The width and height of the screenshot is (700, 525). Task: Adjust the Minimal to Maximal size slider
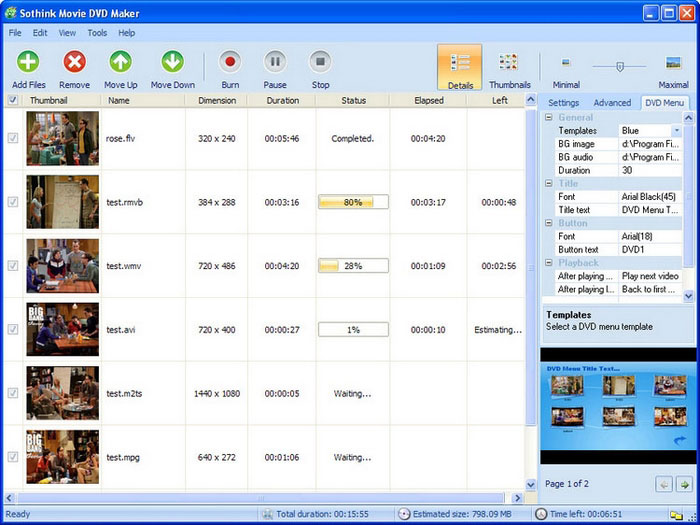tap(619, 66)
